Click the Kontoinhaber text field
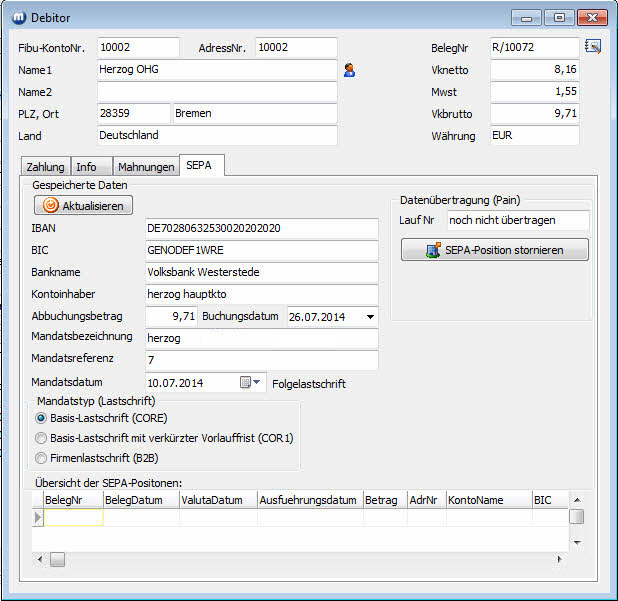The height and width of the screenshot is (601, 618). click(x=260, y=294)
